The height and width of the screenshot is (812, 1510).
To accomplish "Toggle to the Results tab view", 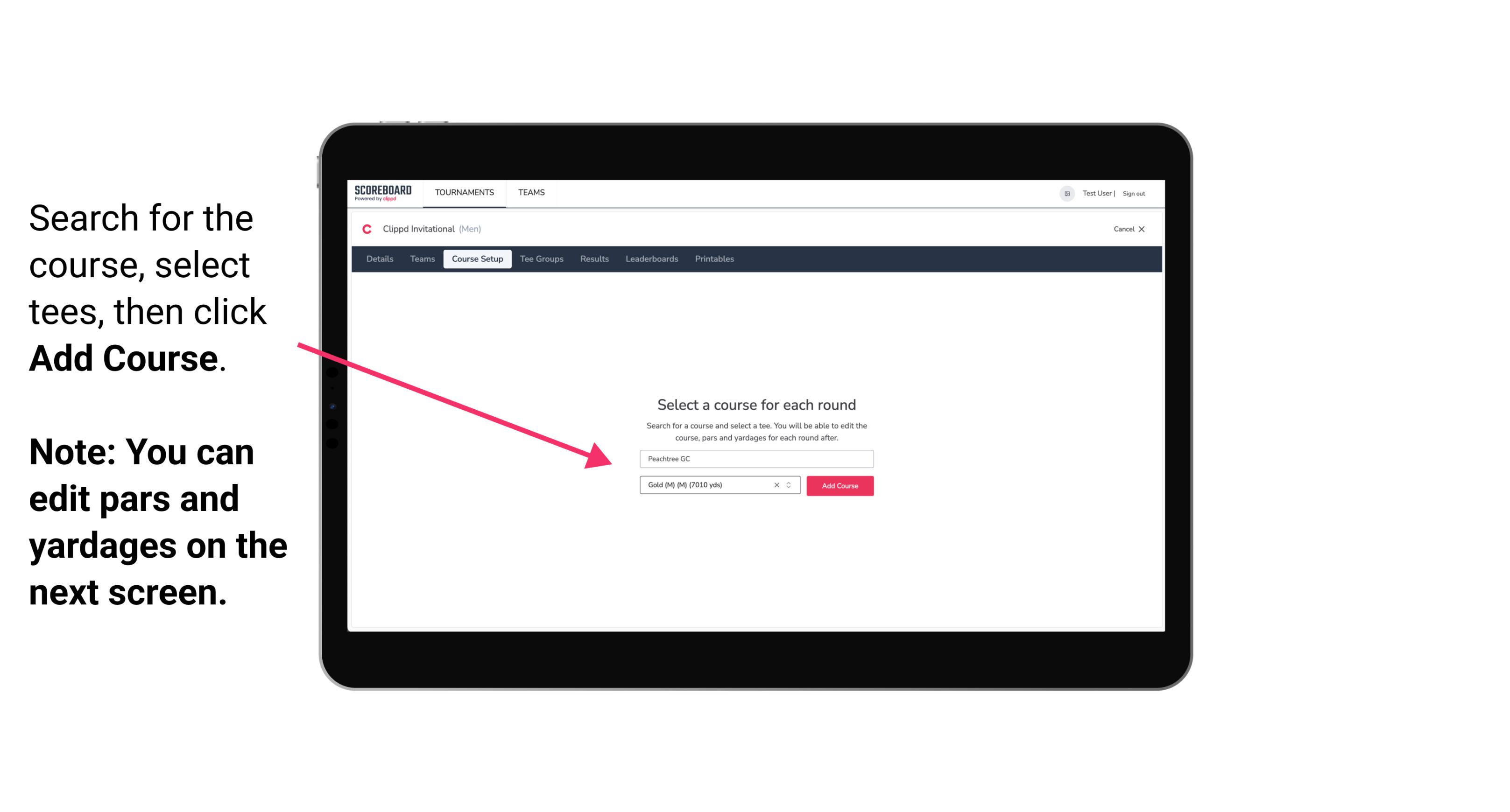I will pos(593,259).
